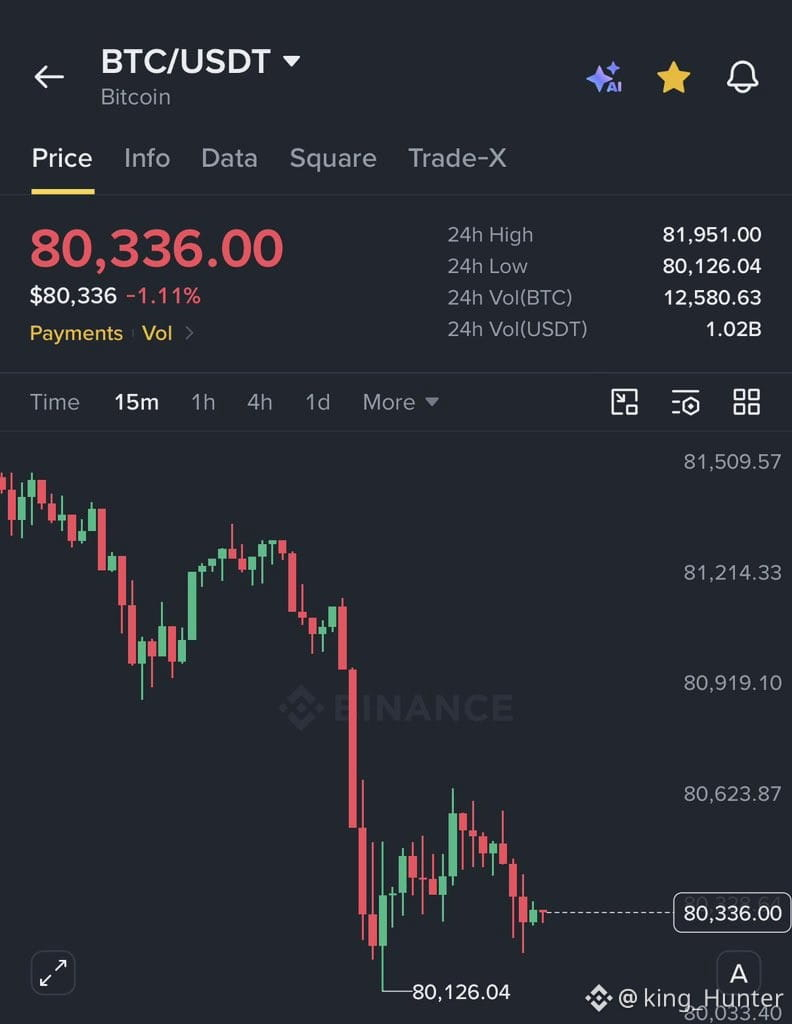Screen dimensions: 792x1024
Task: Switch to the Info tab
Action: click(147, 158)
